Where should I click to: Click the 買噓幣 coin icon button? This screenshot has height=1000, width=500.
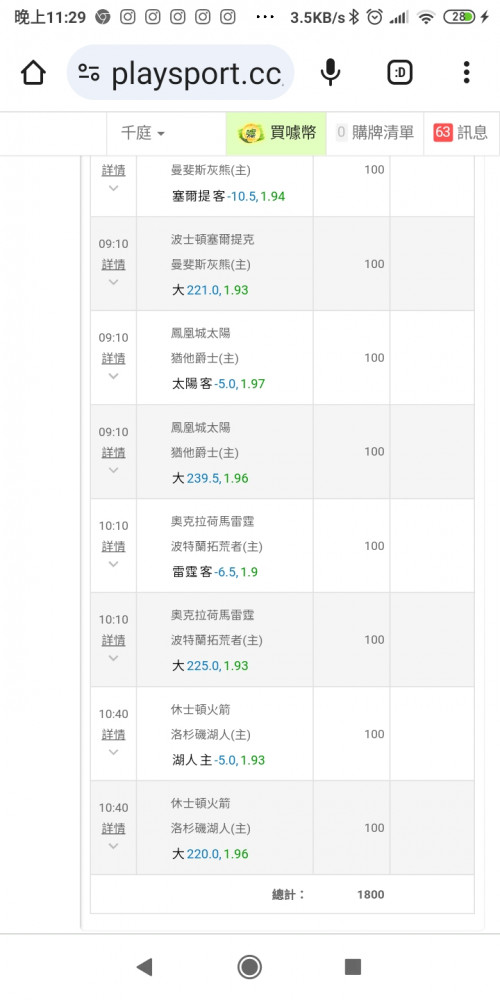point(276,133)
